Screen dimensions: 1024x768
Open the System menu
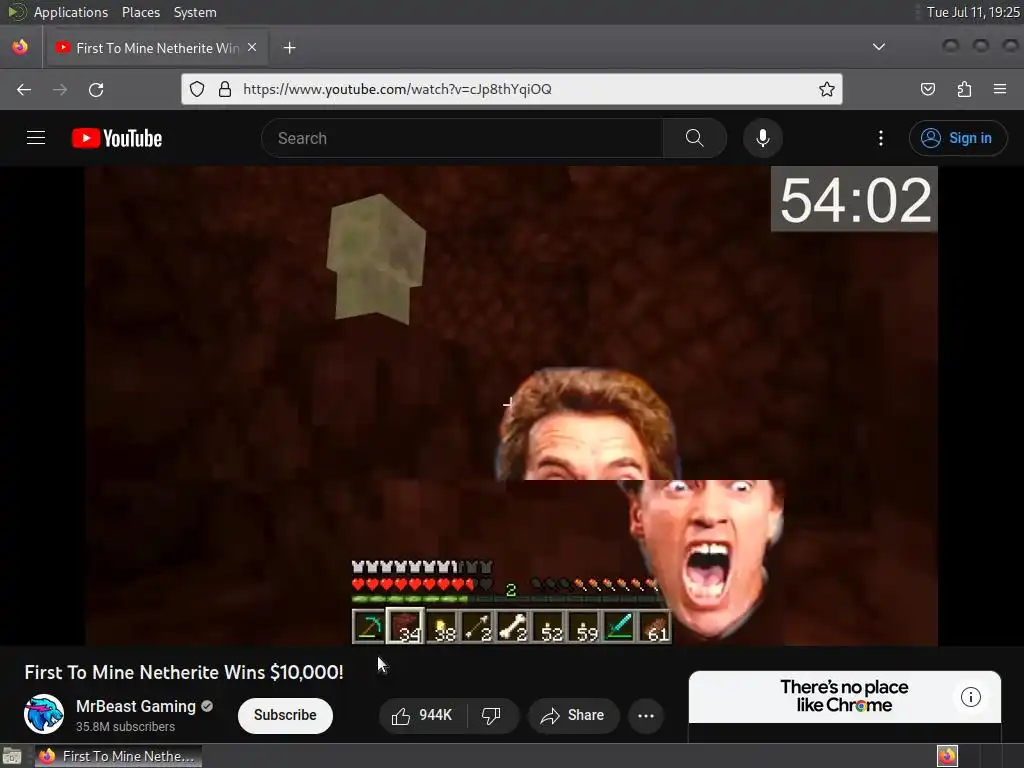pos(195,12)
